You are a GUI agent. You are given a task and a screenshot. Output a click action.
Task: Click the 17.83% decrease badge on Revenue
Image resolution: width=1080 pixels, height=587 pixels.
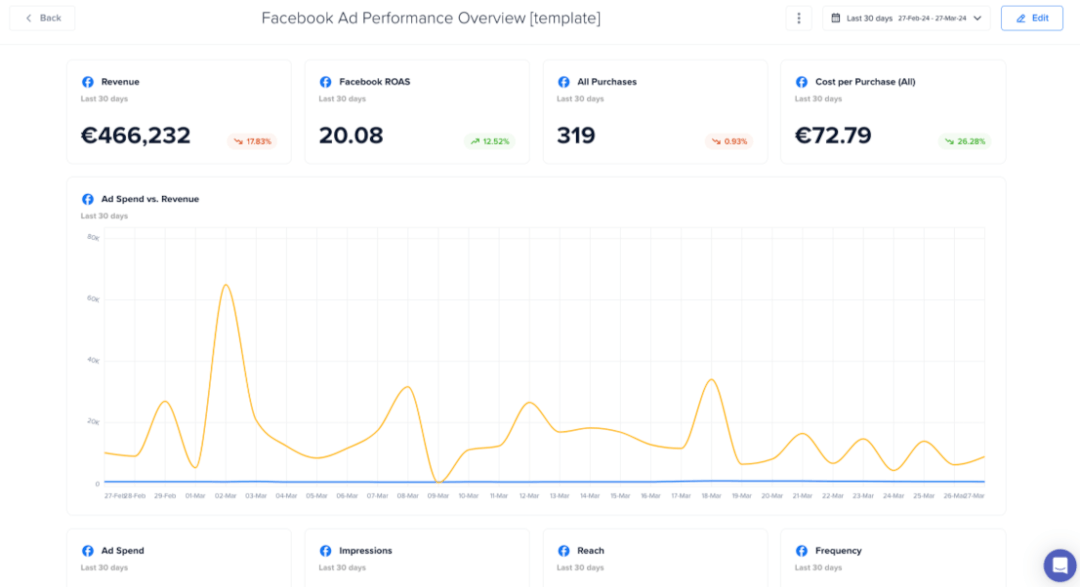pos(252,141)
